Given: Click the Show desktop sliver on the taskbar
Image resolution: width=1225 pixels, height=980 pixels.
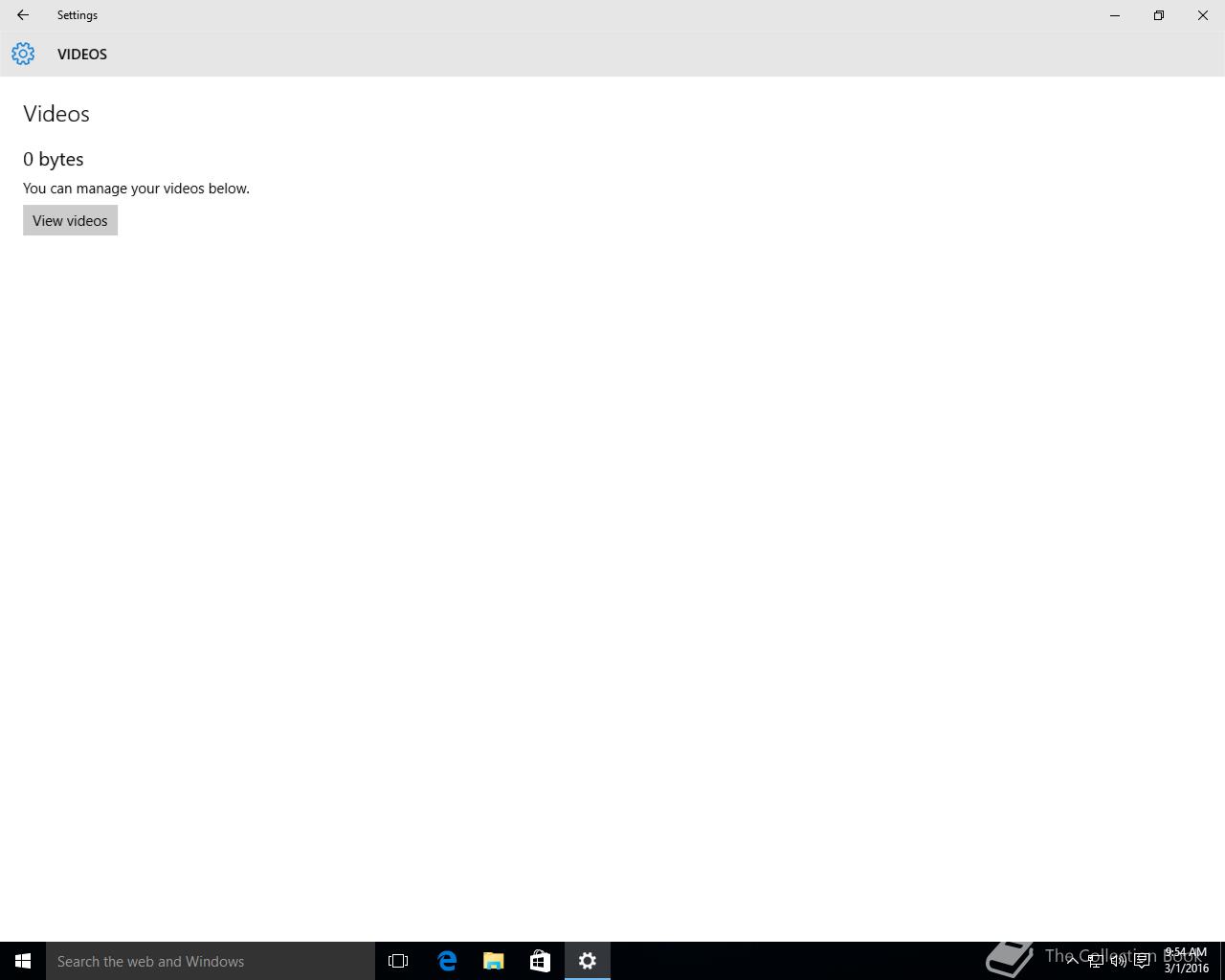Looking at the screenshot, I should click(x=1222, y=961).
